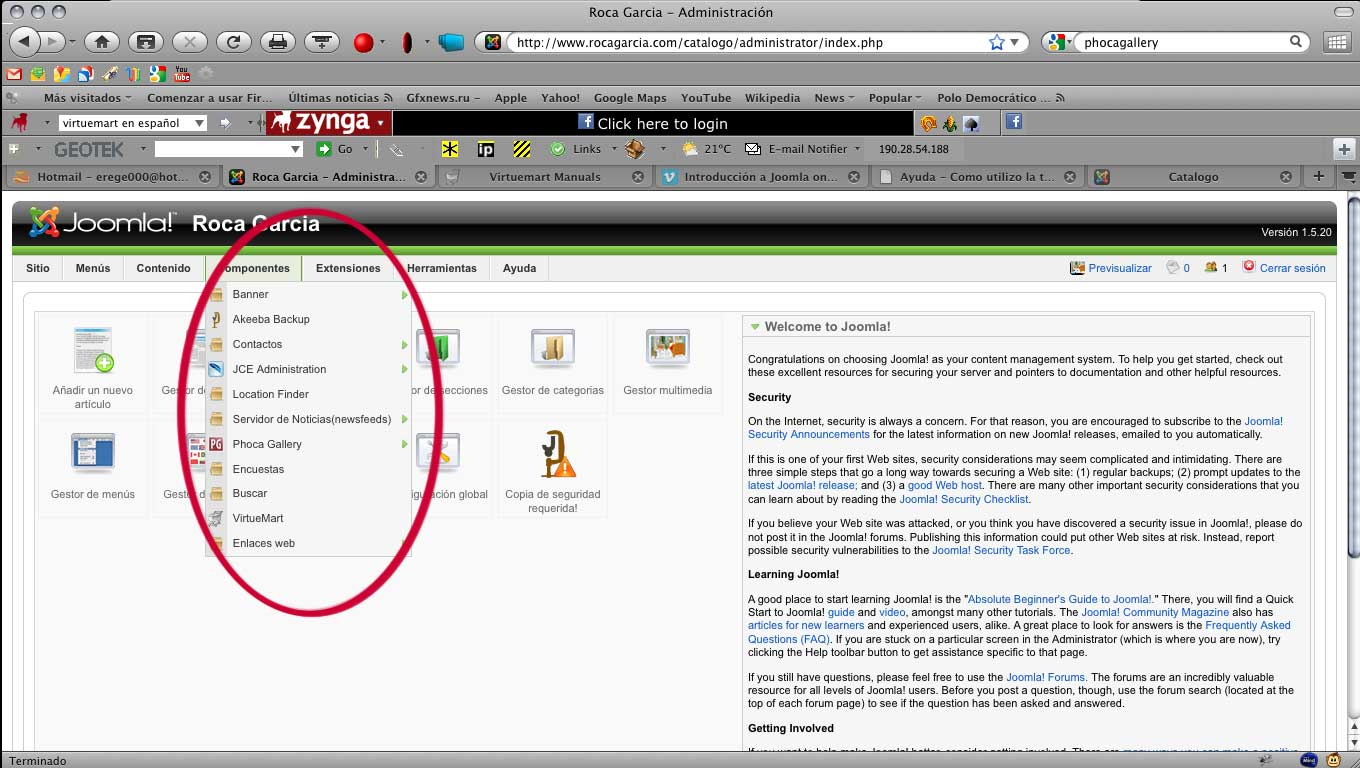Switch to the Catalogo browser tab
Viewport: 1360px width, 768px height.
coord(1193,176)
